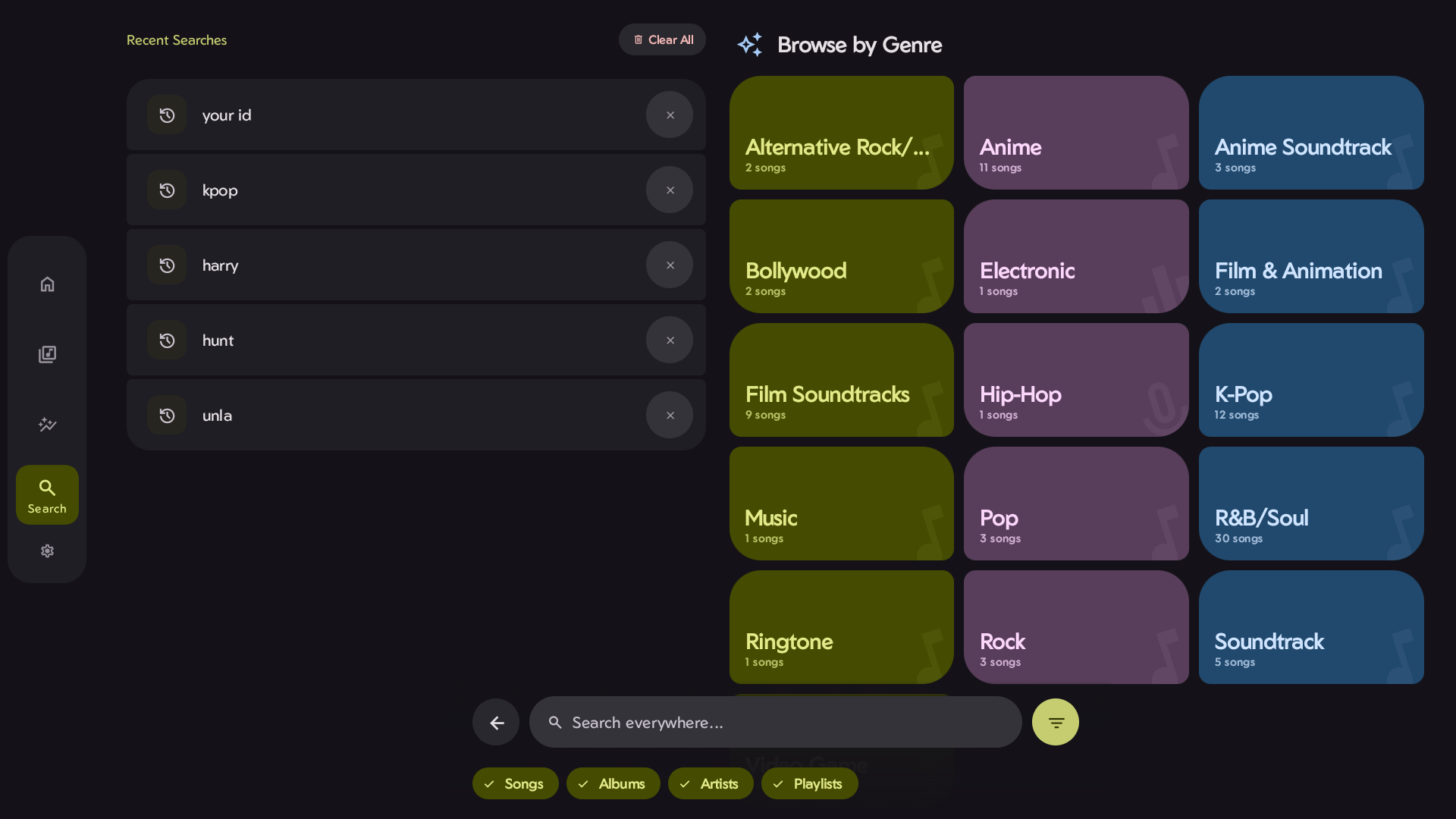Screen dimensions: 1456x819
Task: Select the Search tab in sidebar
Action: (x=47, y=495)
